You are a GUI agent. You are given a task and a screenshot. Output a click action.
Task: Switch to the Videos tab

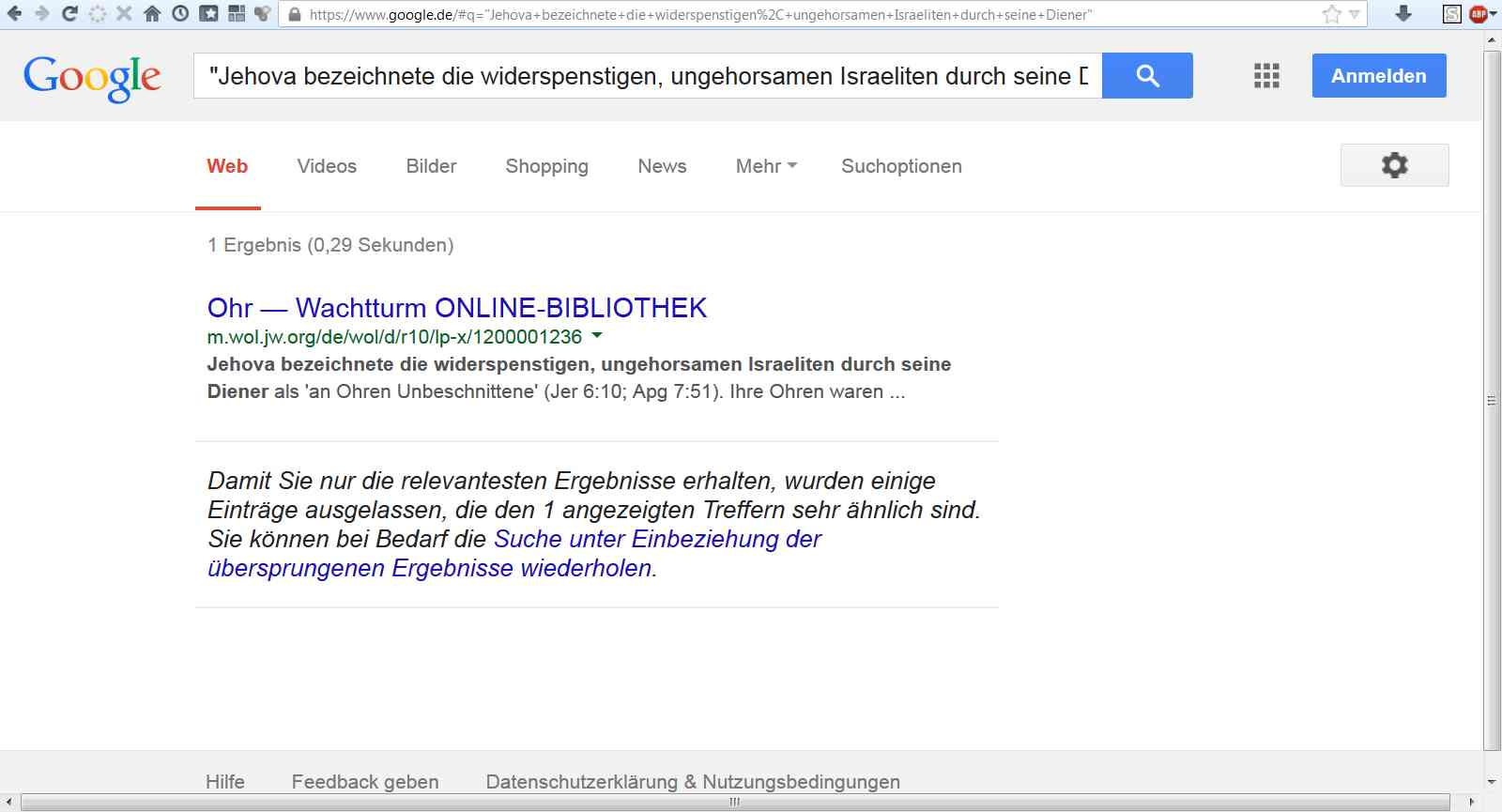pyautogui.click(x=327, y=166)
